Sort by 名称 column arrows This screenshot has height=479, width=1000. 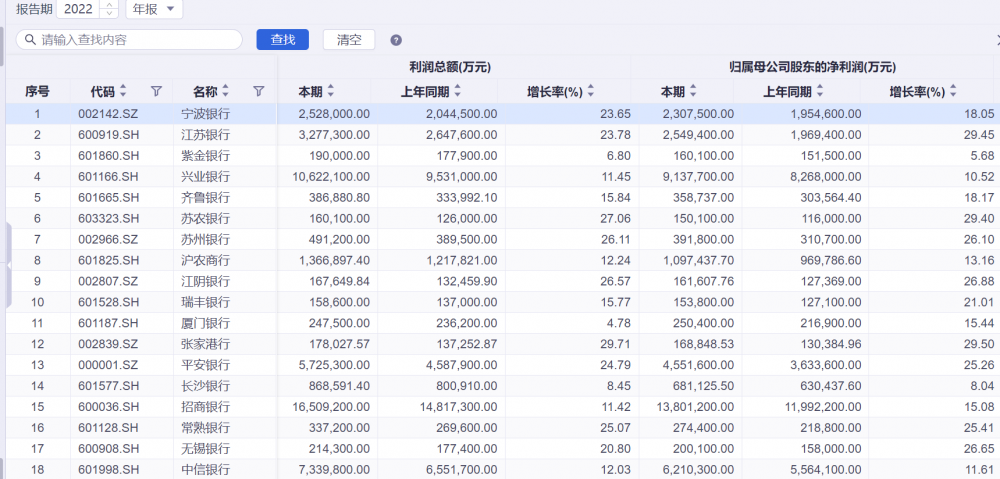point(225,91)
